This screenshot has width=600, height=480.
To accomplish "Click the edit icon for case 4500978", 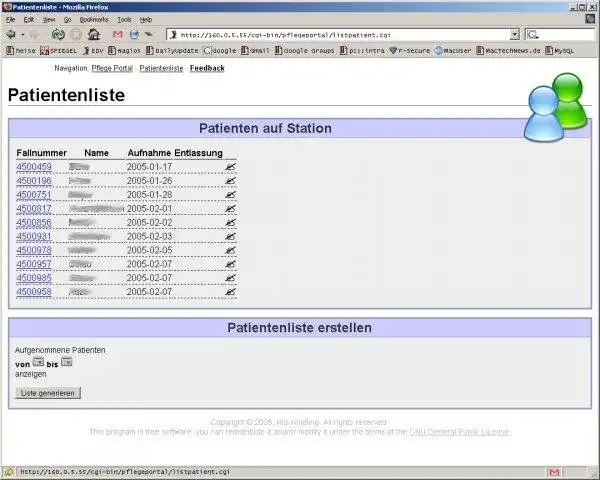I will pyautogui.click(x=230, y=250).
